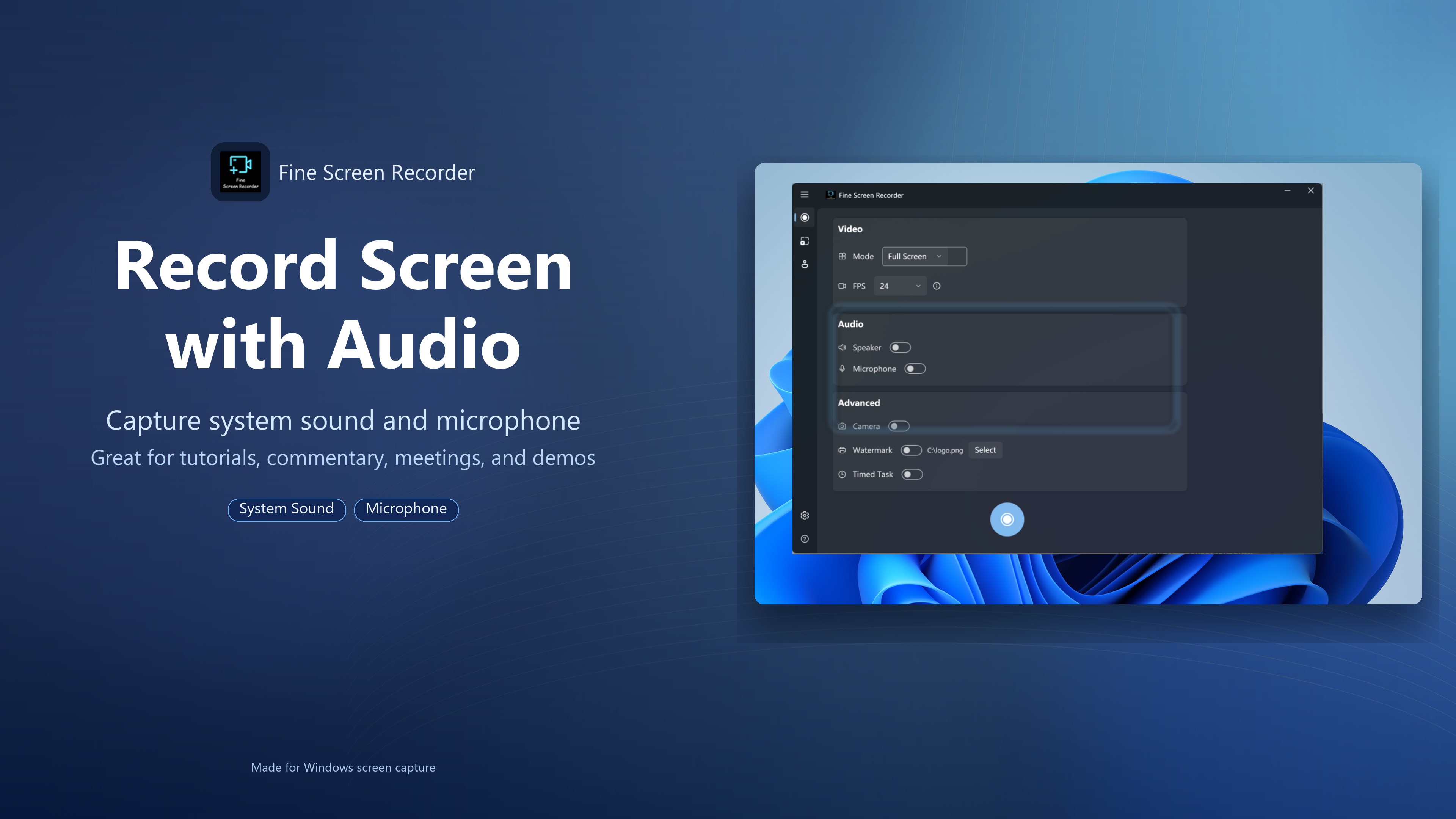Click the Microphone icon in Audio
Screen dimensions: 1456x819
click(842, 369)
